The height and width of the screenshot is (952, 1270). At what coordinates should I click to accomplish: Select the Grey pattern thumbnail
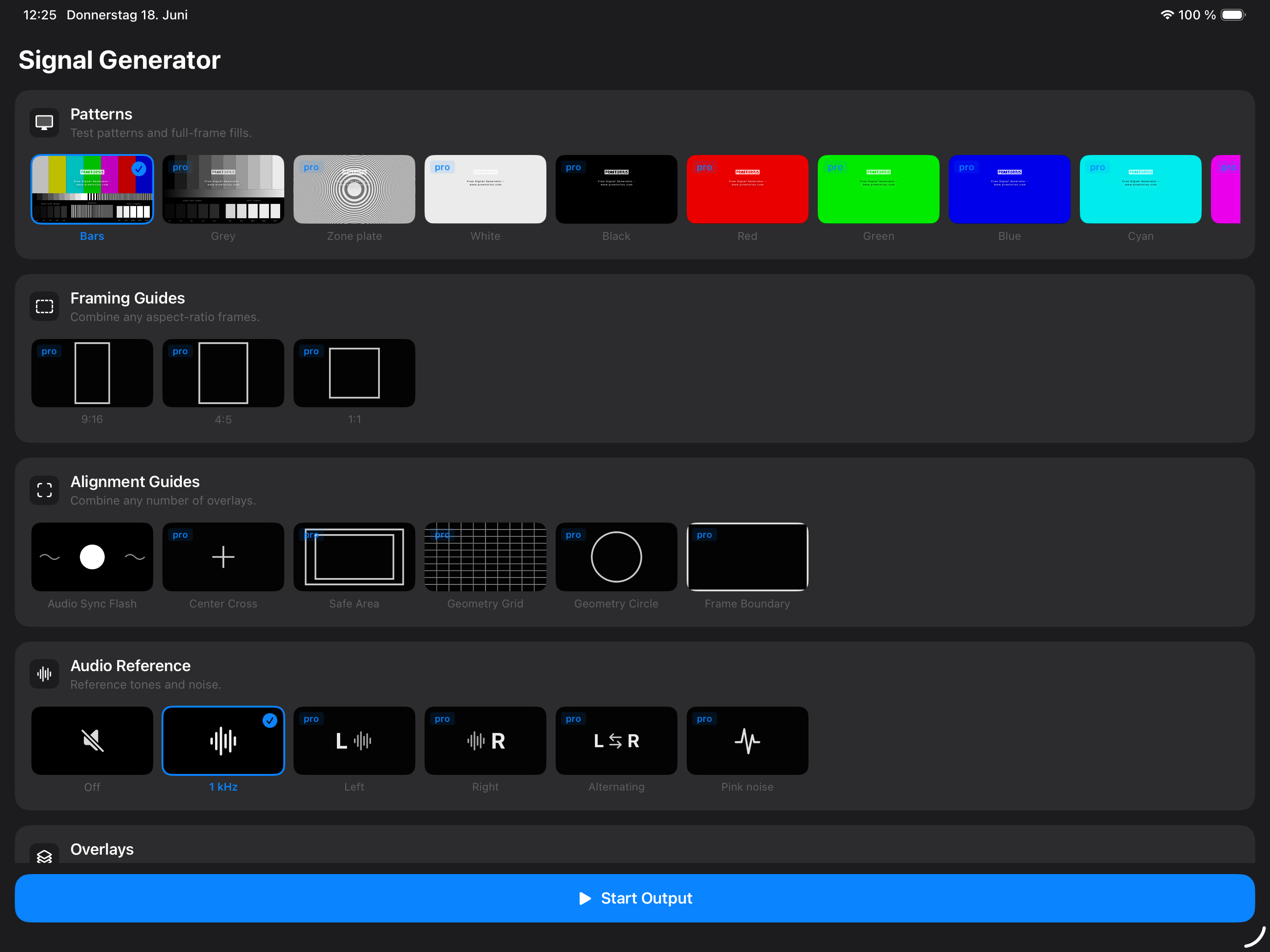click(223, 189)
